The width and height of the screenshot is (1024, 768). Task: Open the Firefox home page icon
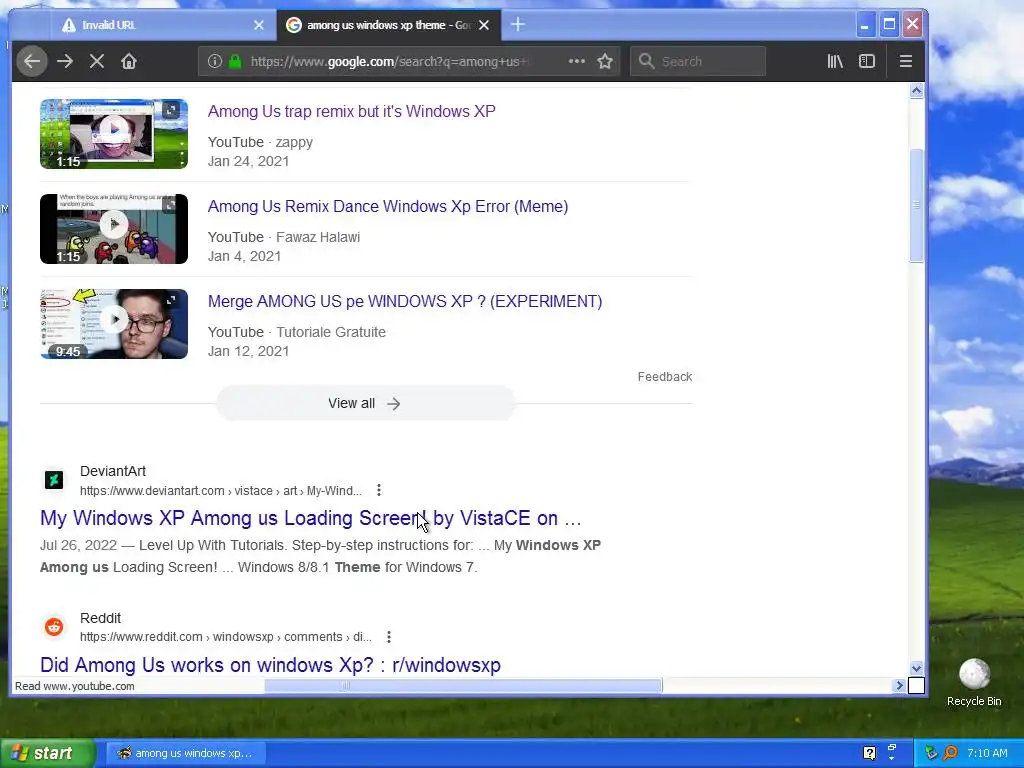point(129,61)
